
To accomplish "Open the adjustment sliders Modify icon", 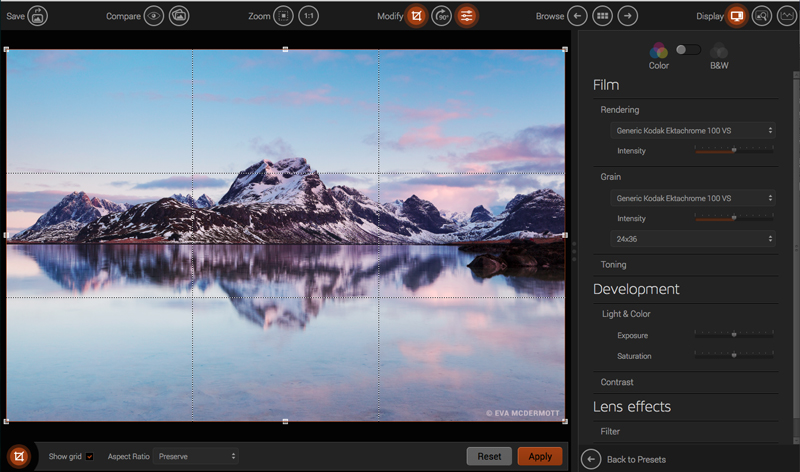I will click(x=467, y=16).
